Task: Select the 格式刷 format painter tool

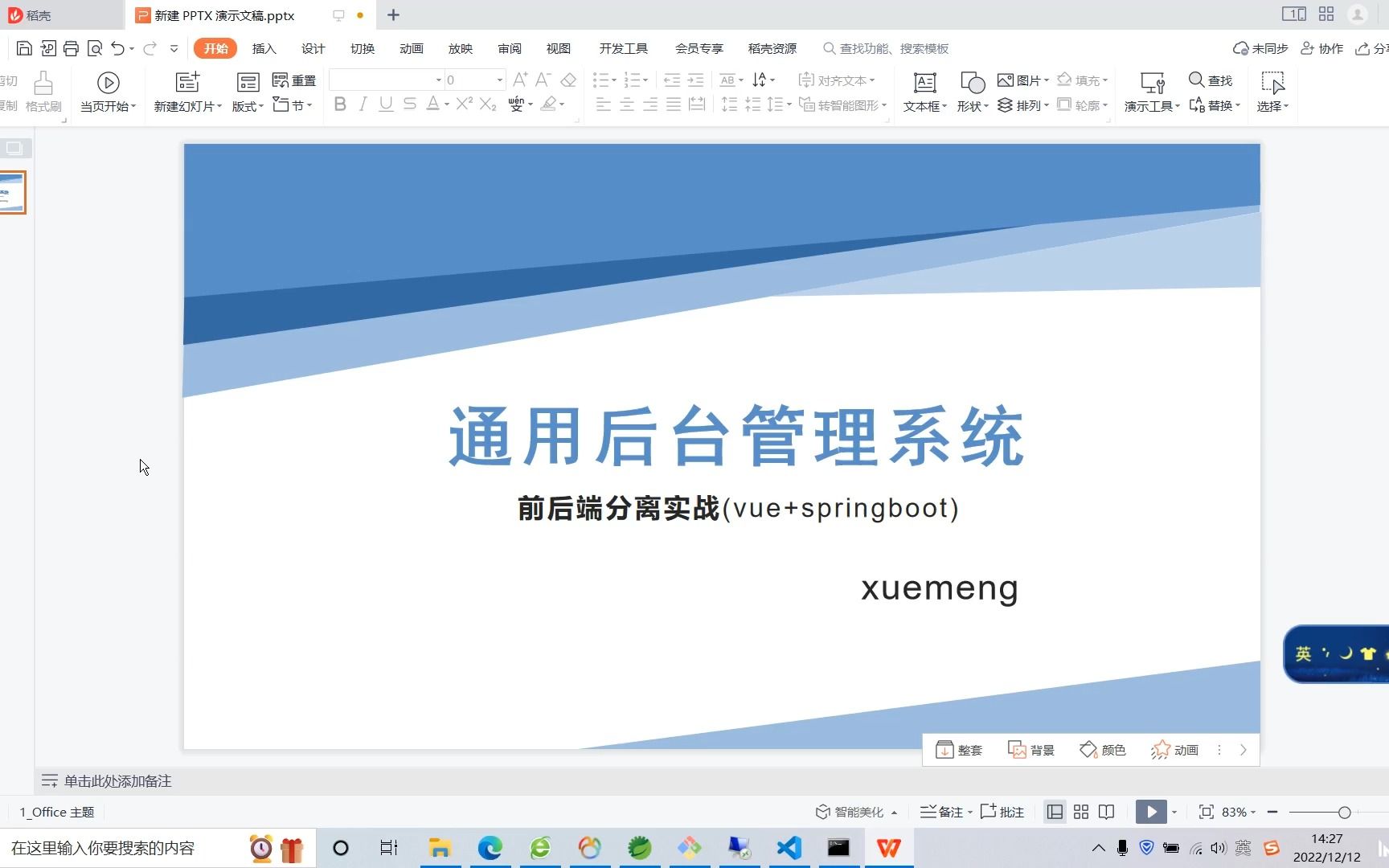Action: click(x=43, y=92)
